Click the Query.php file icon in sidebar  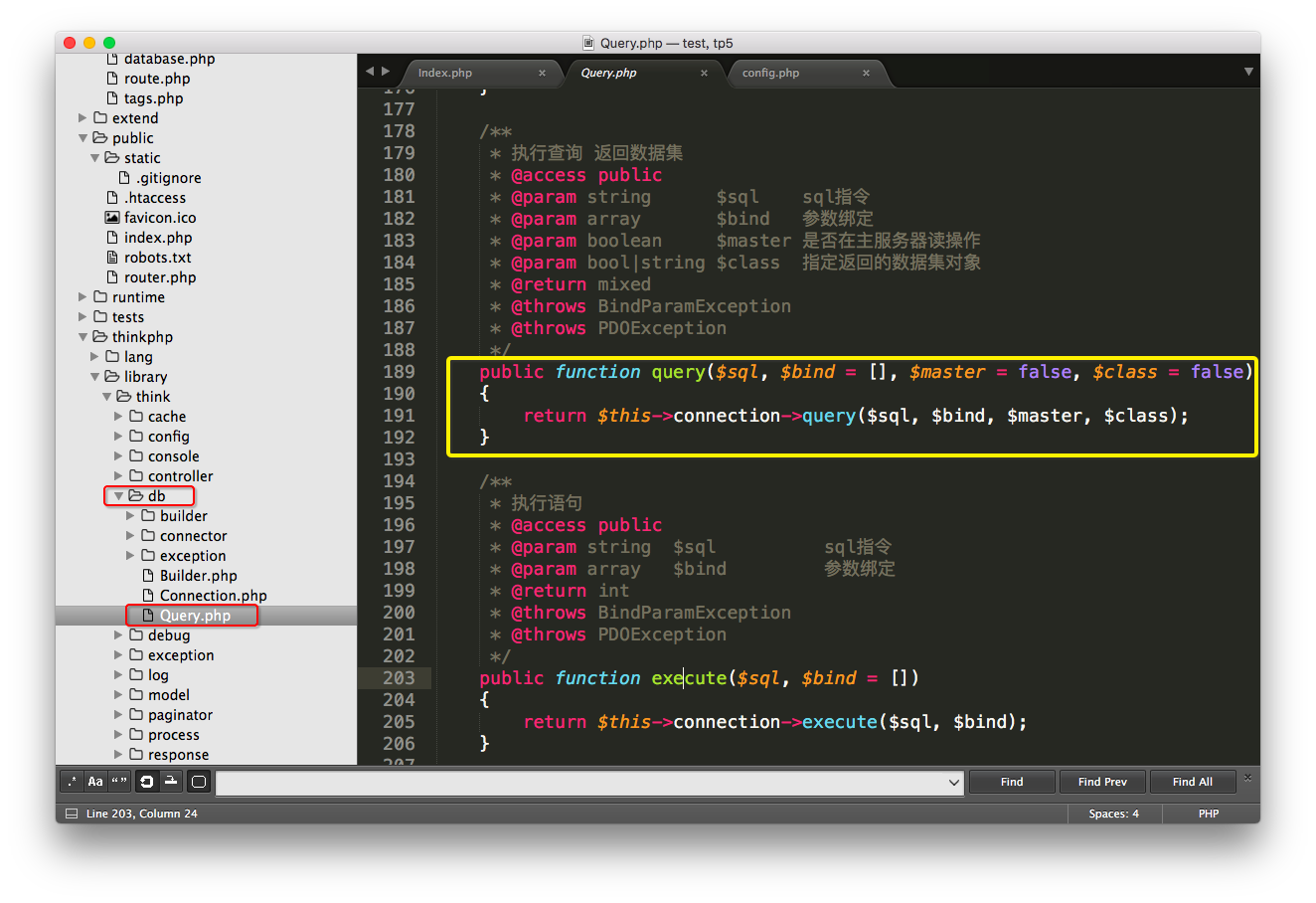[148, 615]
